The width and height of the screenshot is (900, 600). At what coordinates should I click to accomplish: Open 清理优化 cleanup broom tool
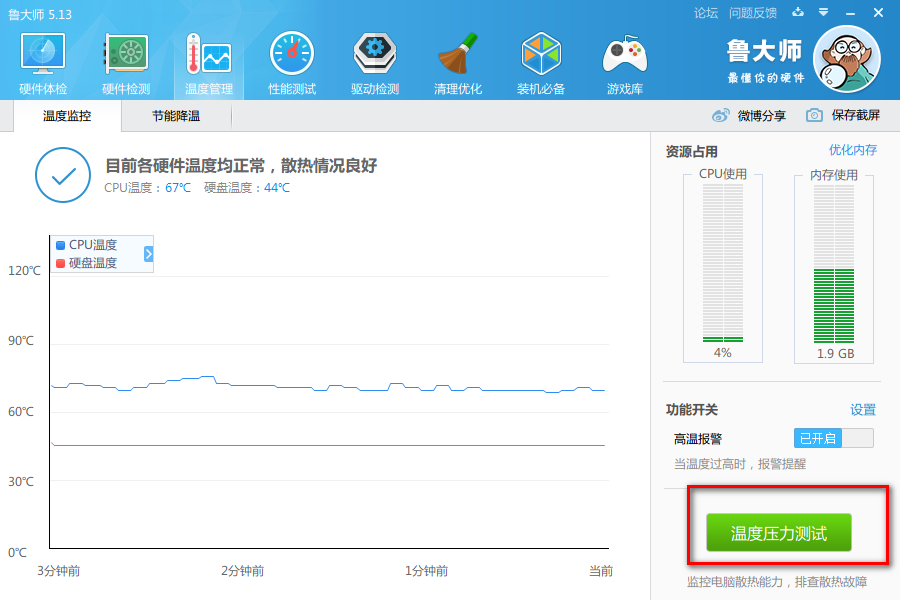457,63
